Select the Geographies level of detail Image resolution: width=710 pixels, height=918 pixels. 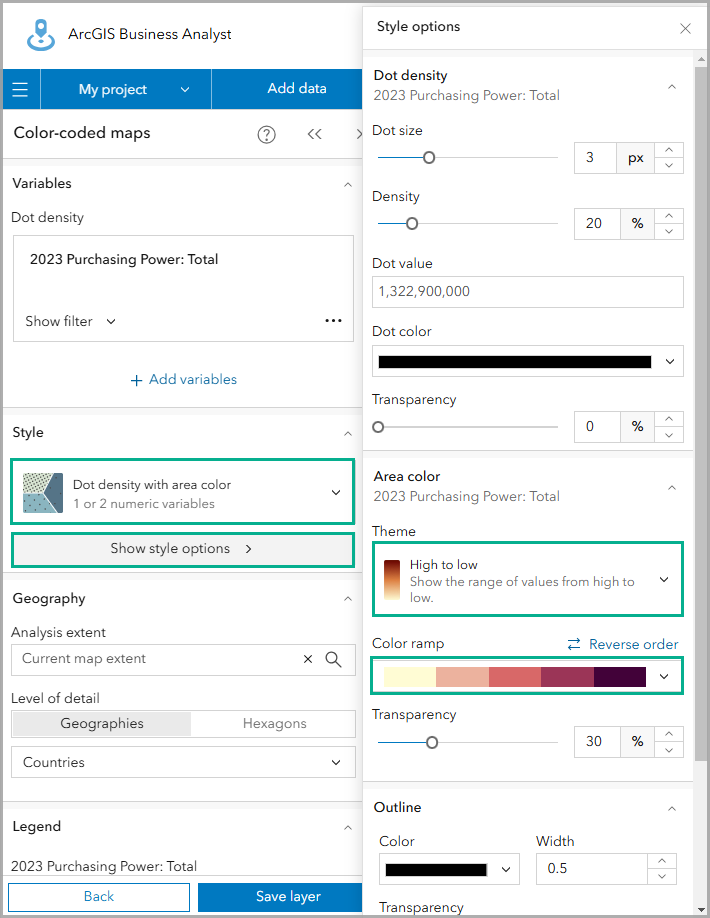click(101, 724)
